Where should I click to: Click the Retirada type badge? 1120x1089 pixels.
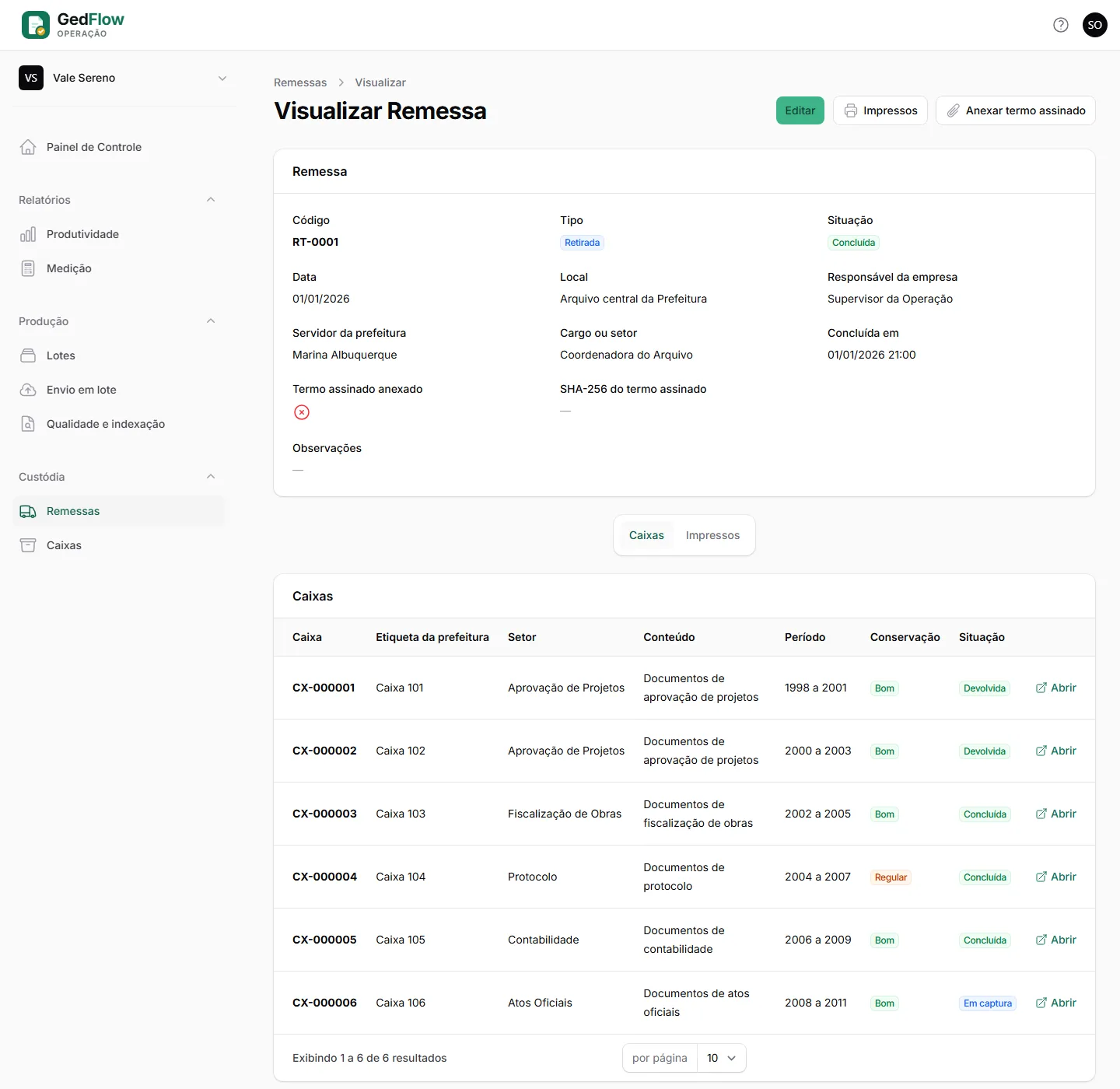point(583,243)
